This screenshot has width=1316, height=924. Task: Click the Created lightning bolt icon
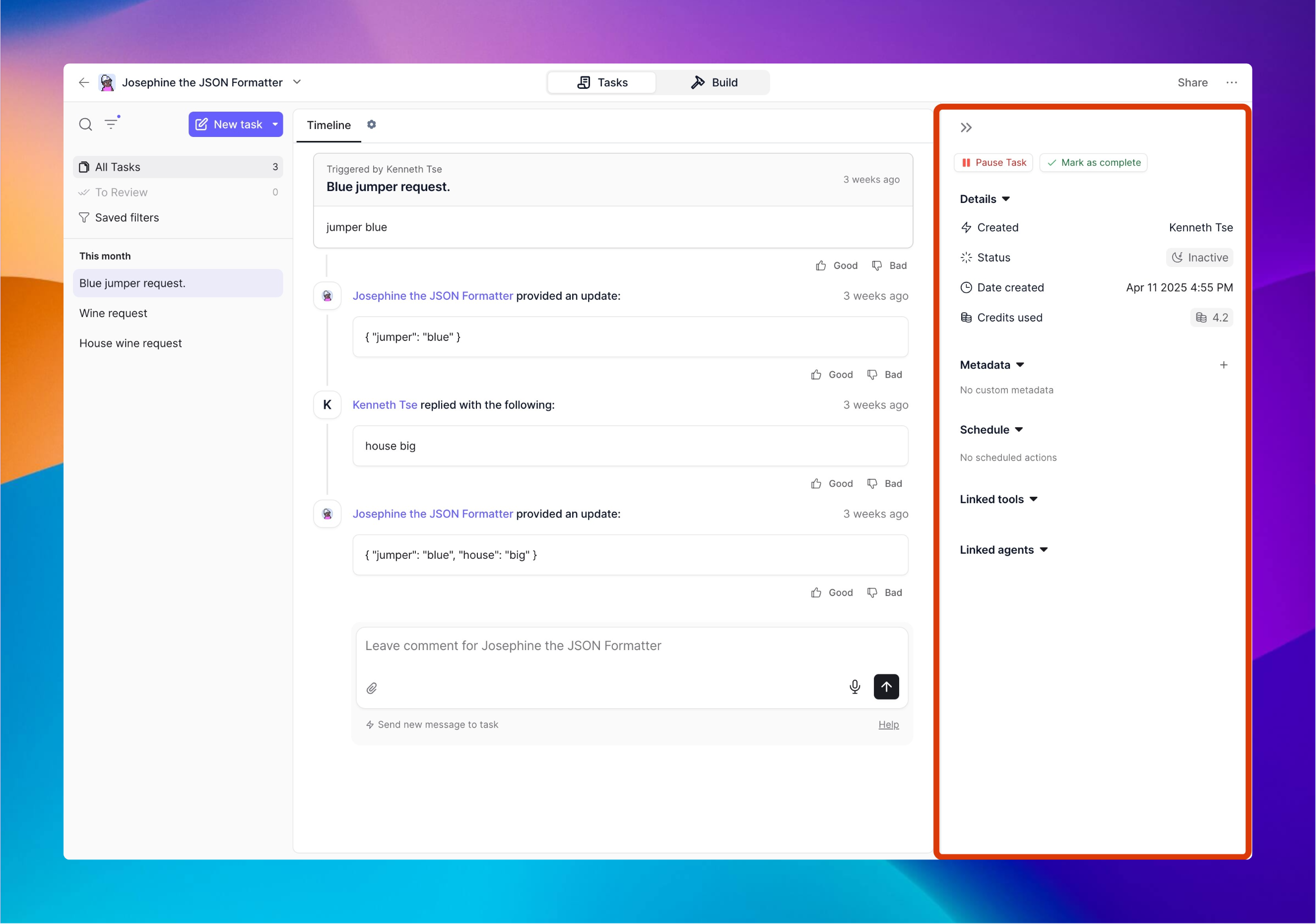(966, 228)
